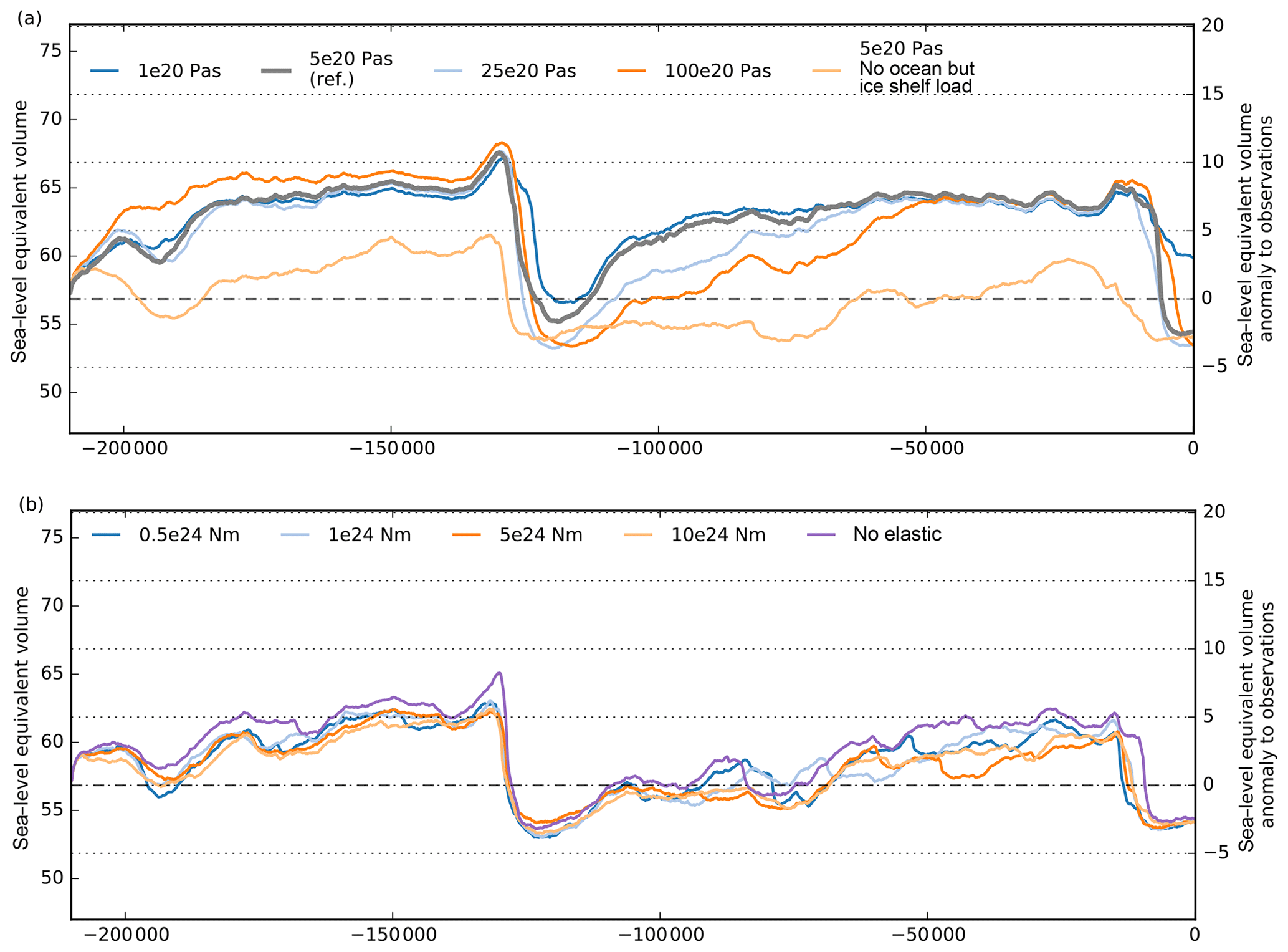
Task: Select the 10e24 Nm legend label
Action: click(718, 535)
